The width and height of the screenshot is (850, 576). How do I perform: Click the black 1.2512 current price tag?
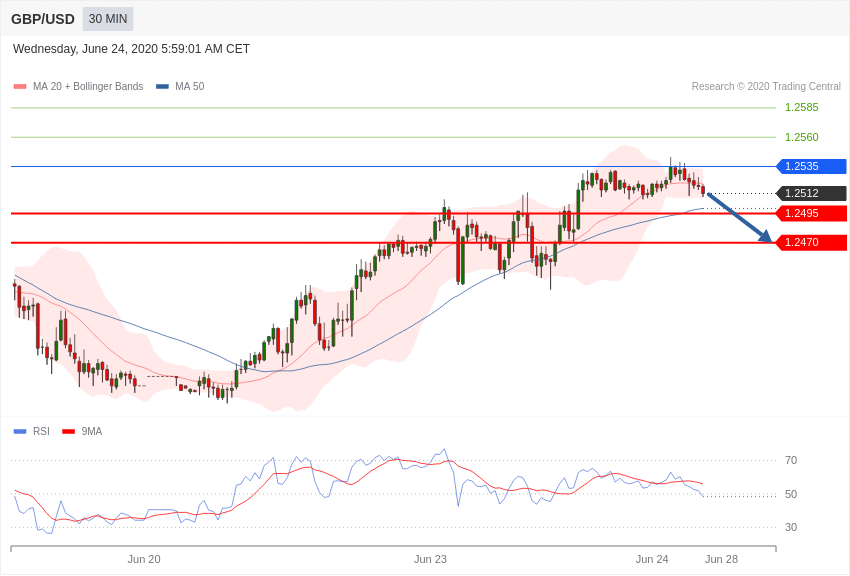[811, 193]
